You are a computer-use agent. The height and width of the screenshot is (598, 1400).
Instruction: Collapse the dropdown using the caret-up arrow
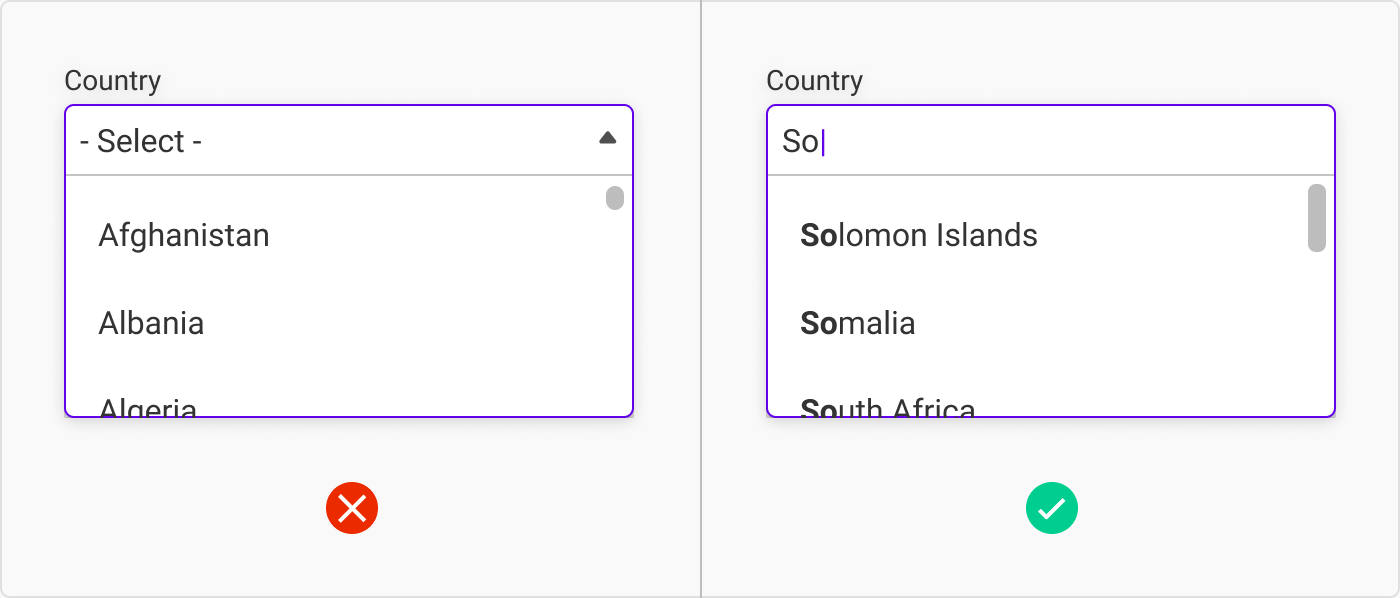coord(607,139)
